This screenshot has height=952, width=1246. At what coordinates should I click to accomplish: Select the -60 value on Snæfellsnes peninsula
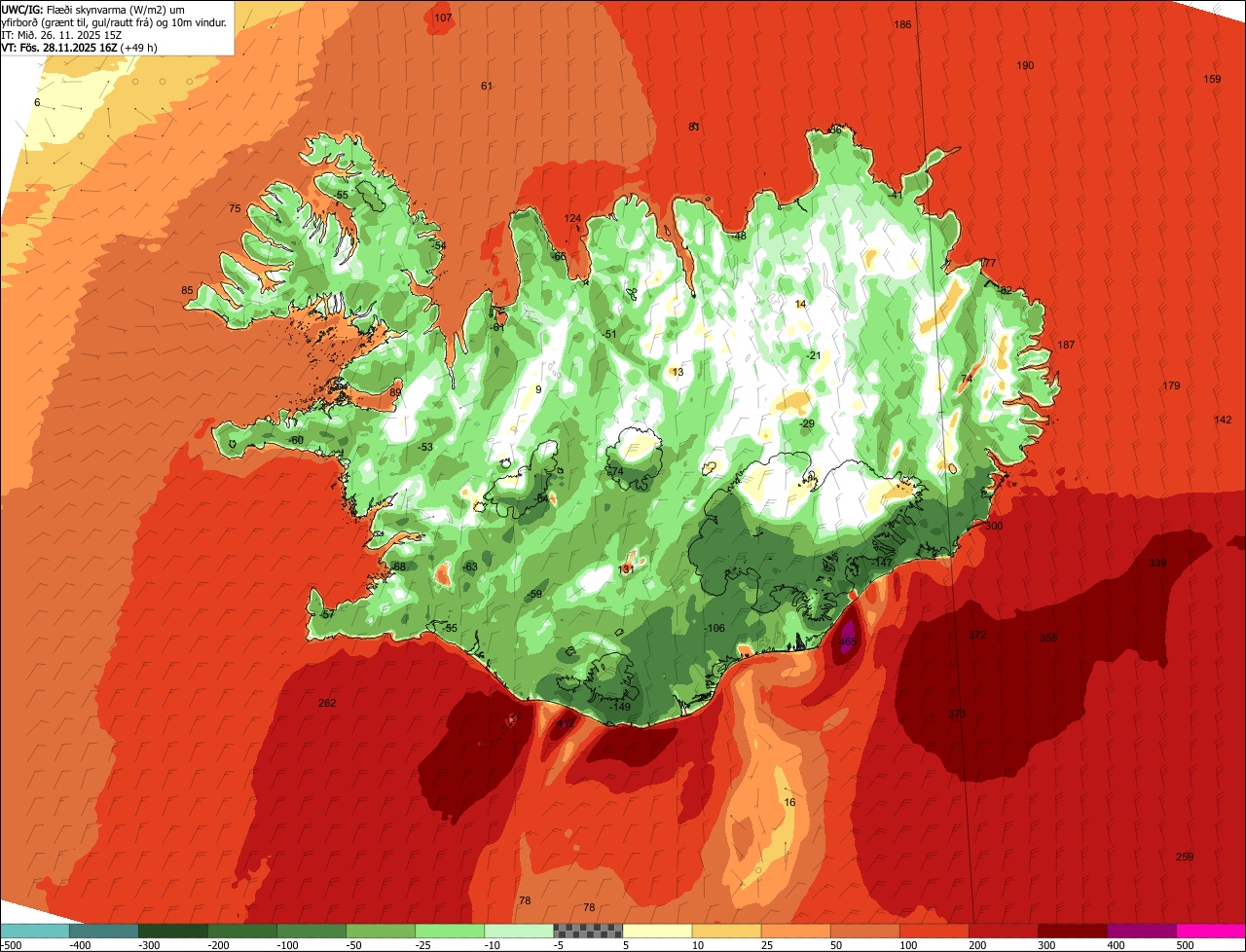(296, 440)
